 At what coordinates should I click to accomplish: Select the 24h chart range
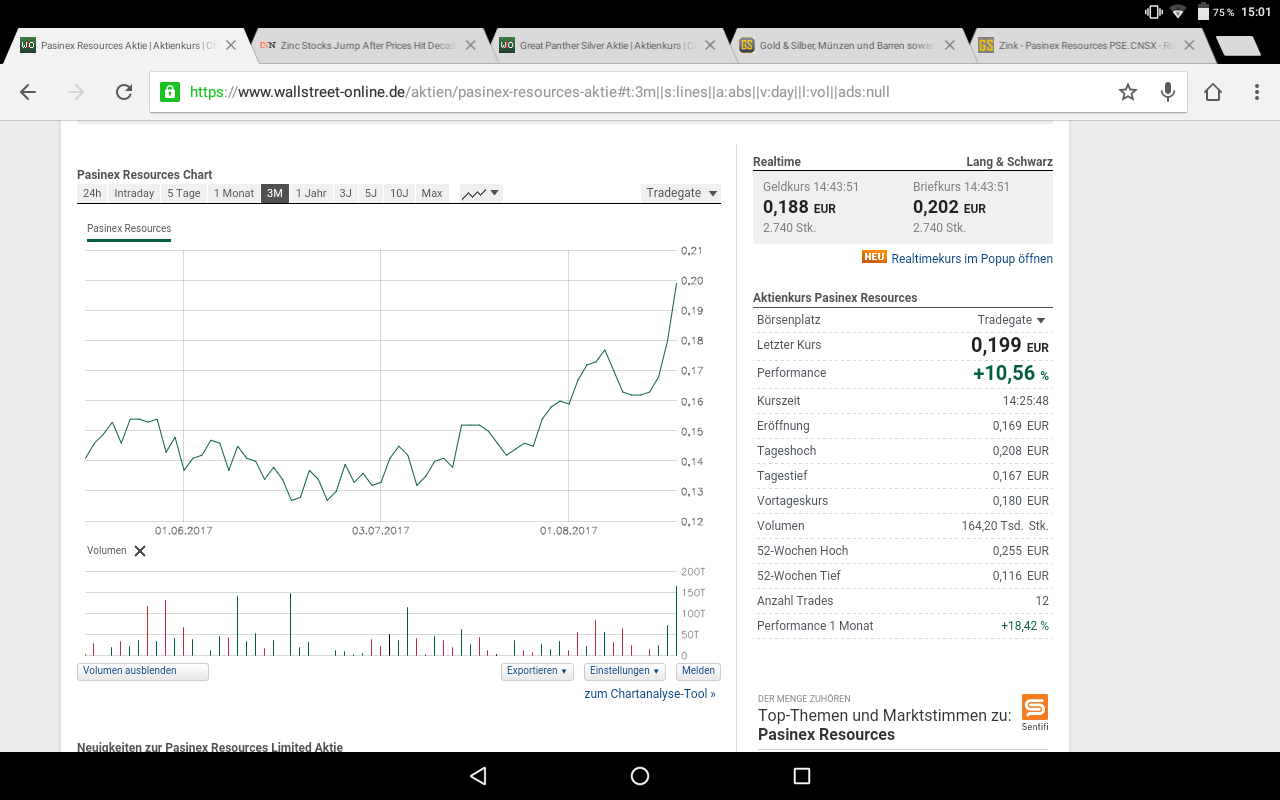(x=92, y=193)
